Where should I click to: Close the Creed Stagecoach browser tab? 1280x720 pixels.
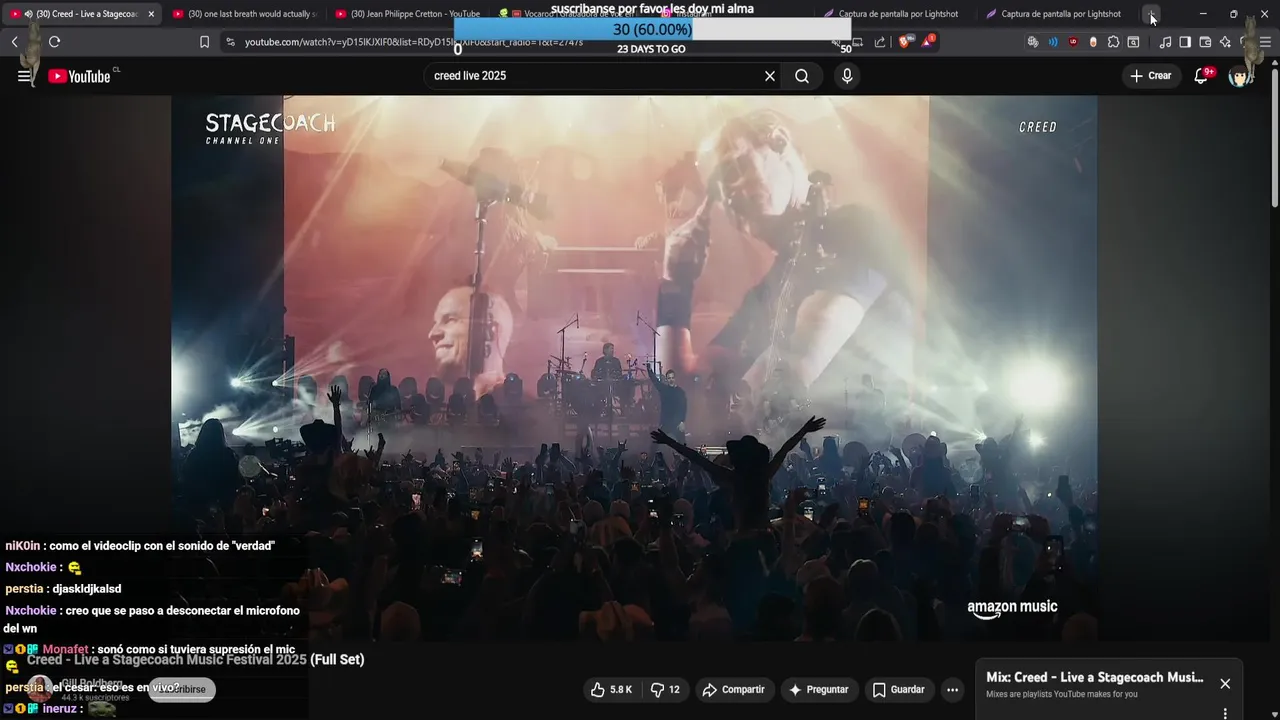tap(151, 14)
